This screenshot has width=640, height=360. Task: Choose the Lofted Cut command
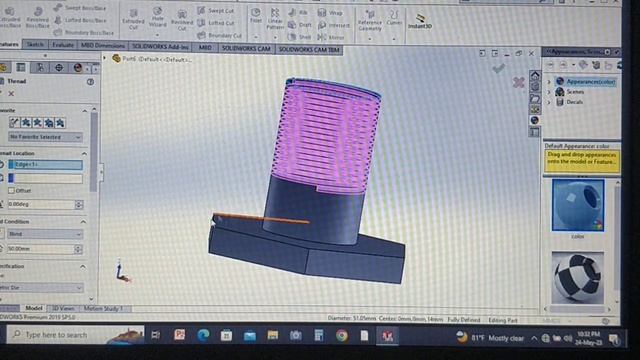(x=216, y=23)
